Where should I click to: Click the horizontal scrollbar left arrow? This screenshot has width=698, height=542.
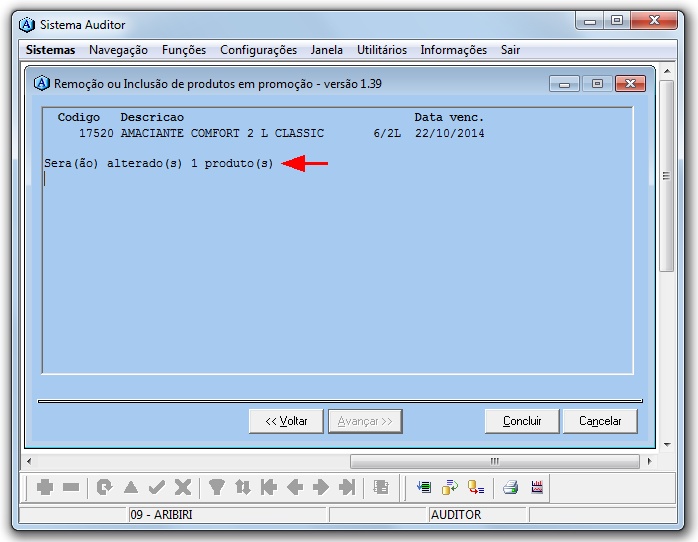point(29,461)
